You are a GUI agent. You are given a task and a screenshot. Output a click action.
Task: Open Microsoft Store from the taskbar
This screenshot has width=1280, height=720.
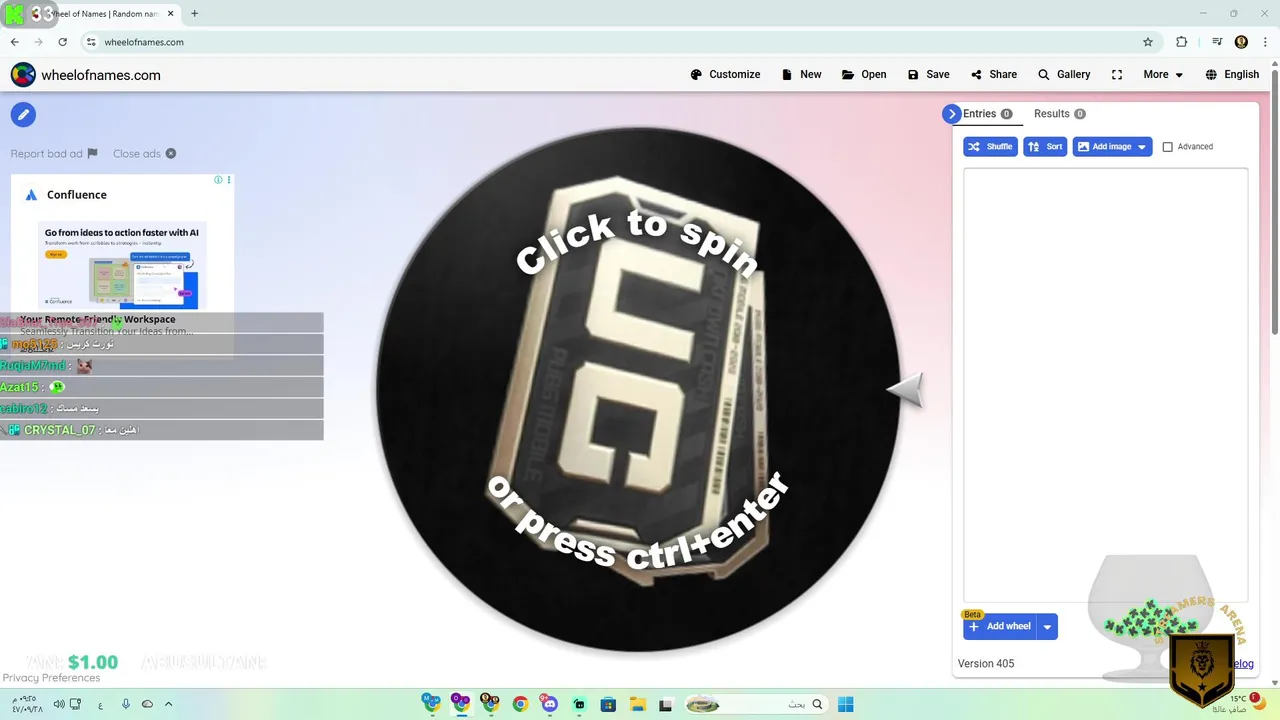608,704
